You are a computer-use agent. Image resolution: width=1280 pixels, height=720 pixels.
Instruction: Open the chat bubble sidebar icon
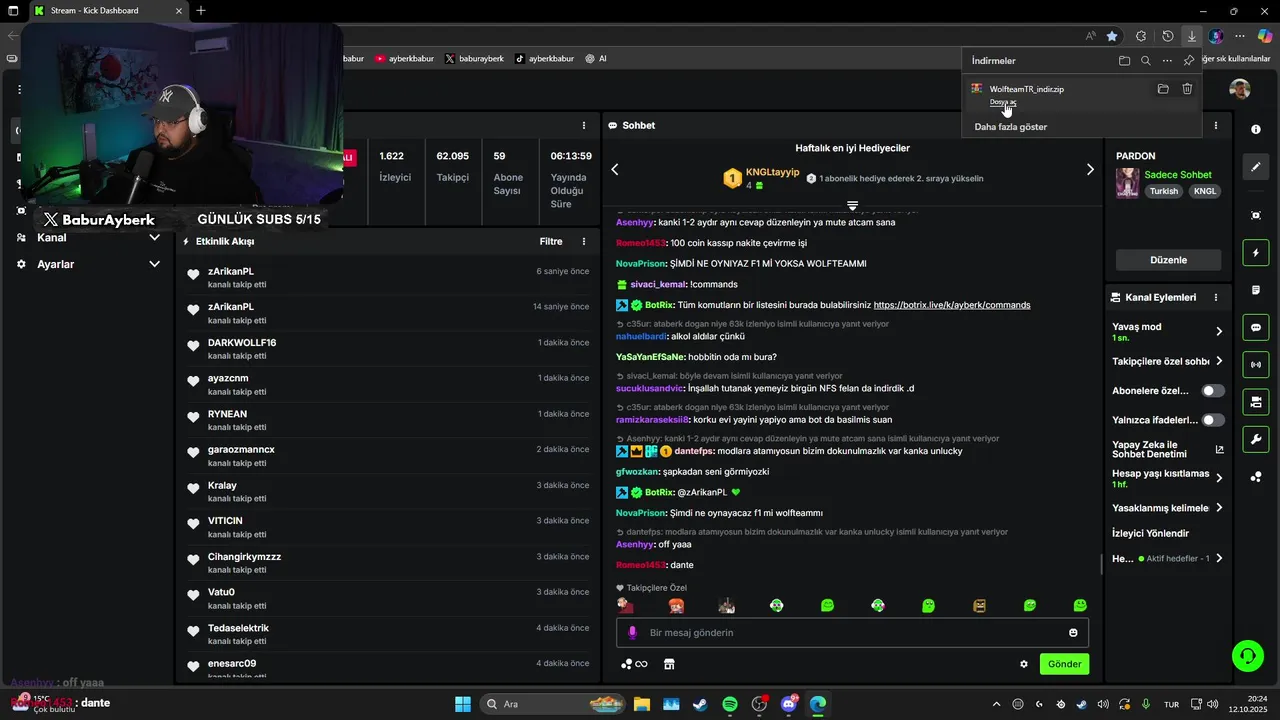tap(1256, 327)
